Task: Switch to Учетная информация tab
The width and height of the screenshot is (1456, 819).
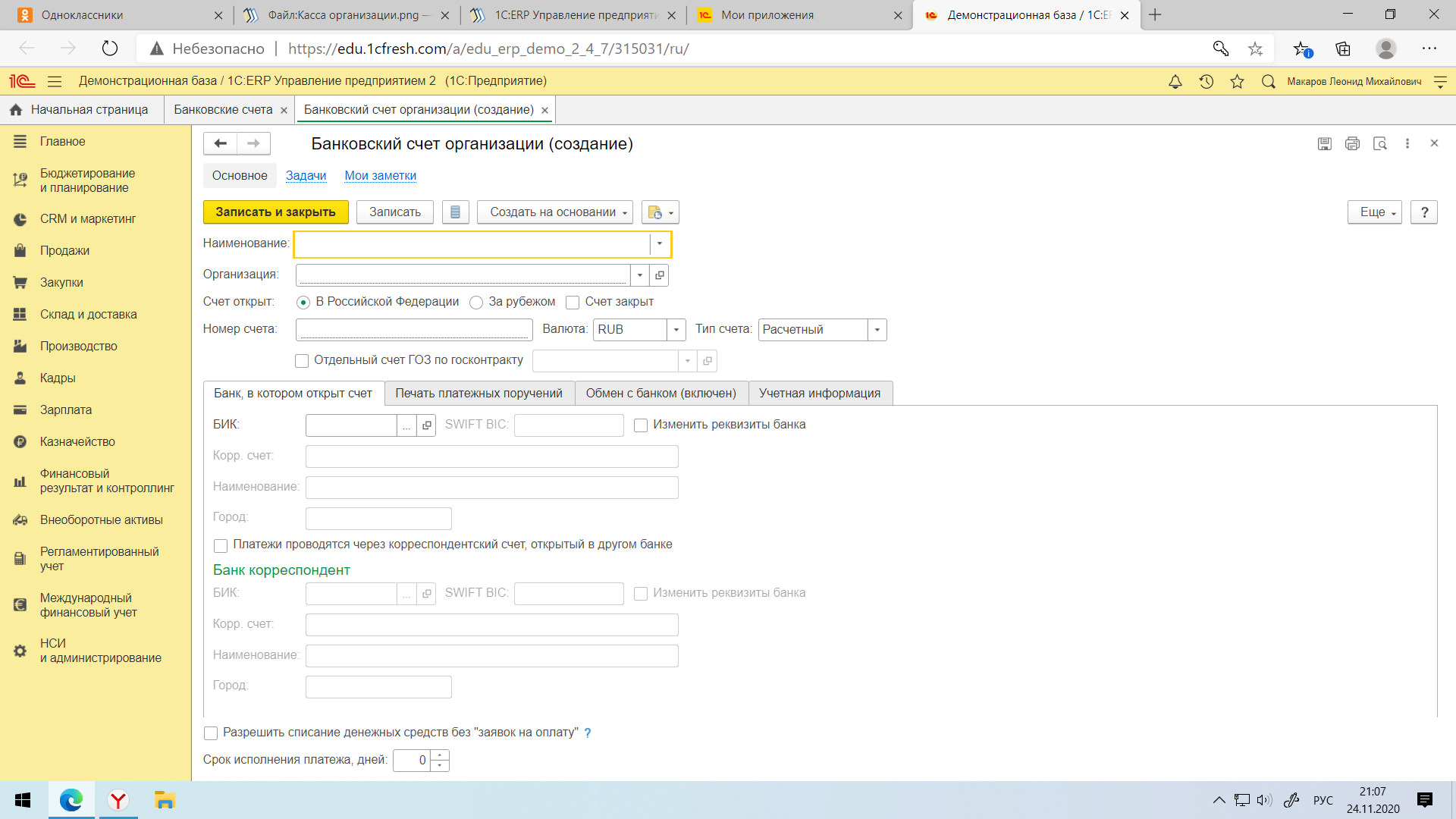Action: click(820, 393)
